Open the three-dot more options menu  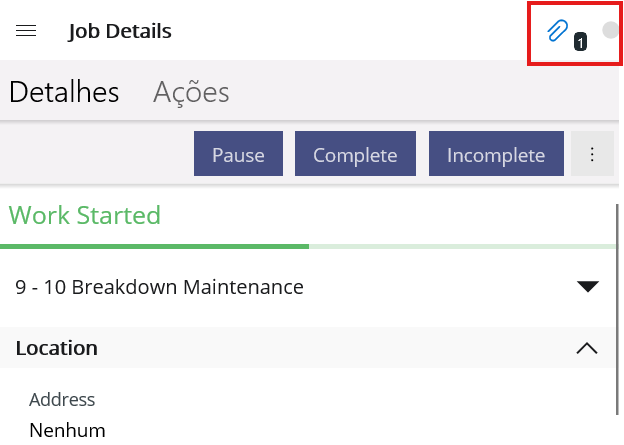(592, 154)
